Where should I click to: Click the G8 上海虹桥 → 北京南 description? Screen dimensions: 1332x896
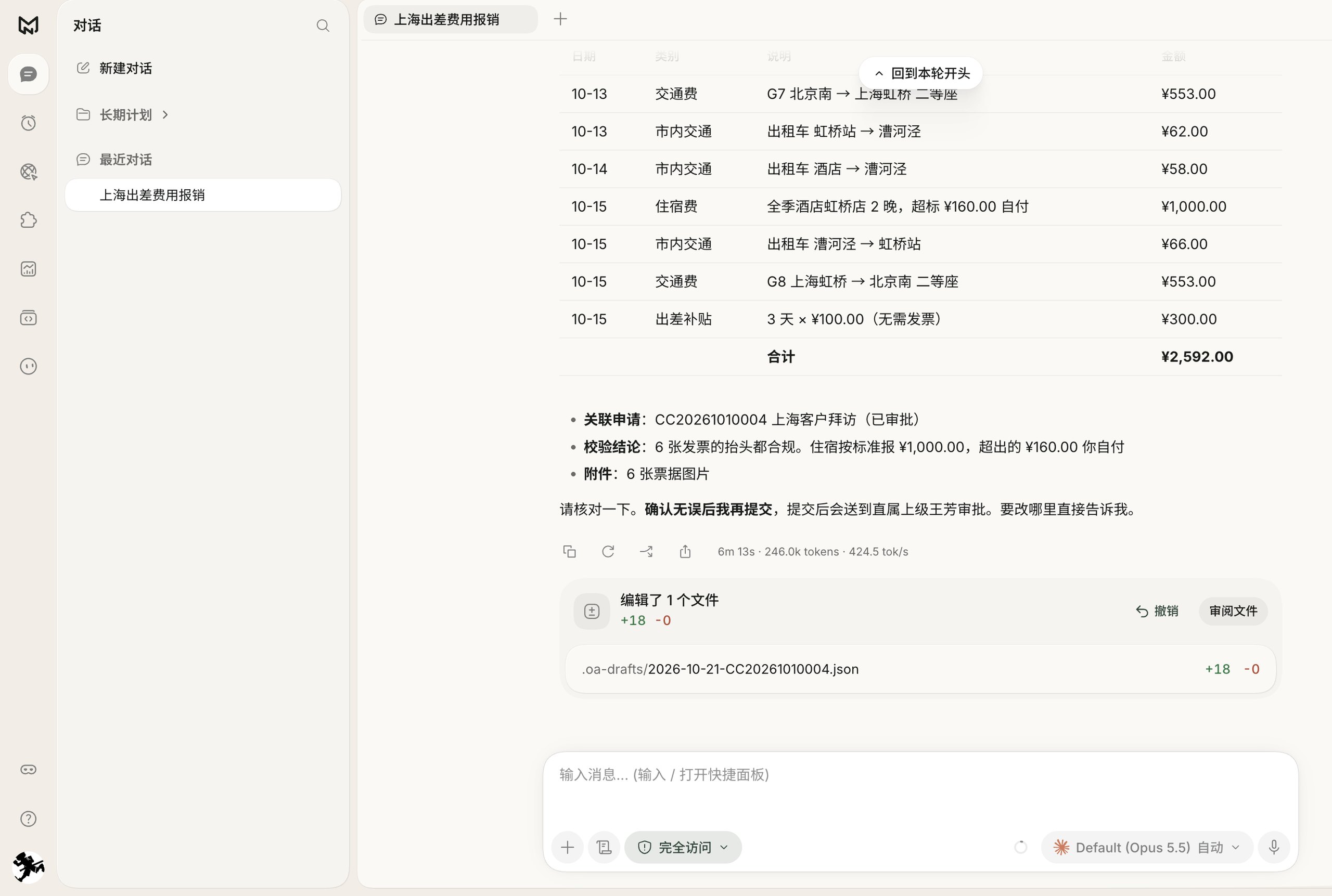(x=863, y=282)
